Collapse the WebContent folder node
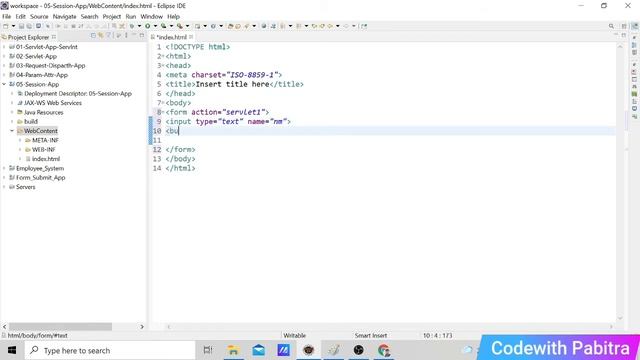Viewport: 640px width, 360px height. click(x=12, y=131)
